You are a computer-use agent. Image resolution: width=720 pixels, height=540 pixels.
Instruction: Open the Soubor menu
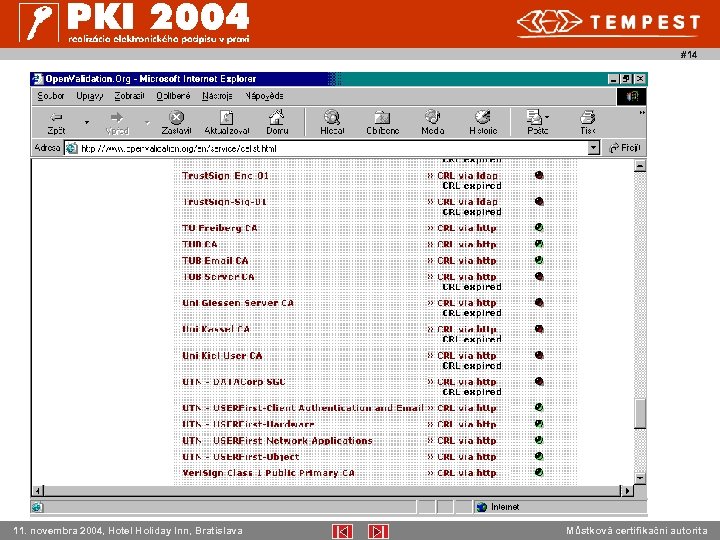point(51,96)
